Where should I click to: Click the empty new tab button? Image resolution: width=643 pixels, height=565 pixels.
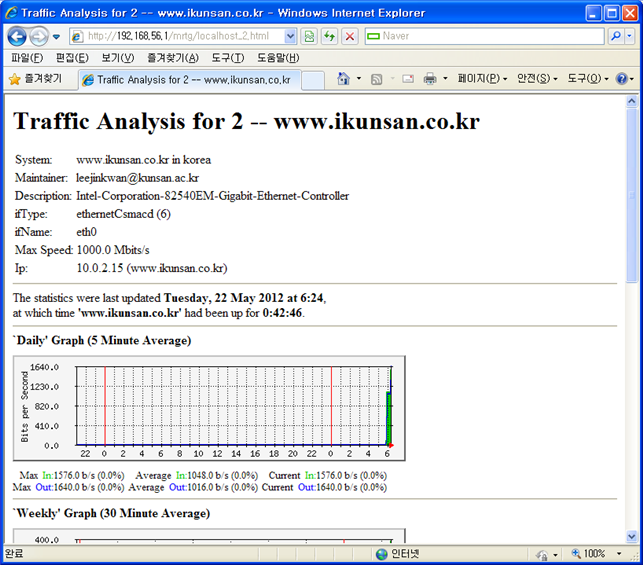313,79
